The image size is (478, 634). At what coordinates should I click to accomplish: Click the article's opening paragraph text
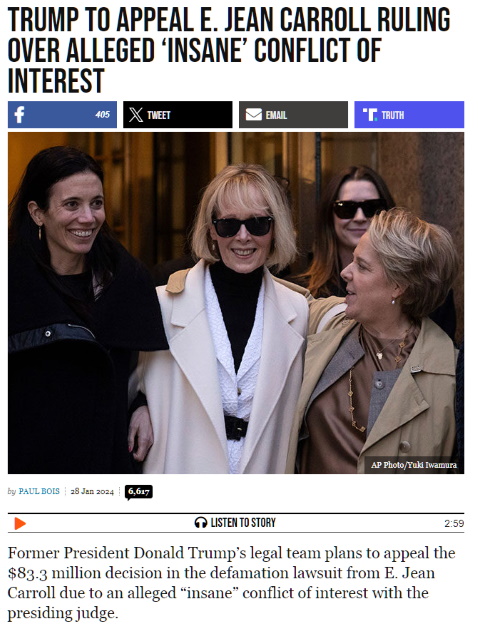pos(231,583)
